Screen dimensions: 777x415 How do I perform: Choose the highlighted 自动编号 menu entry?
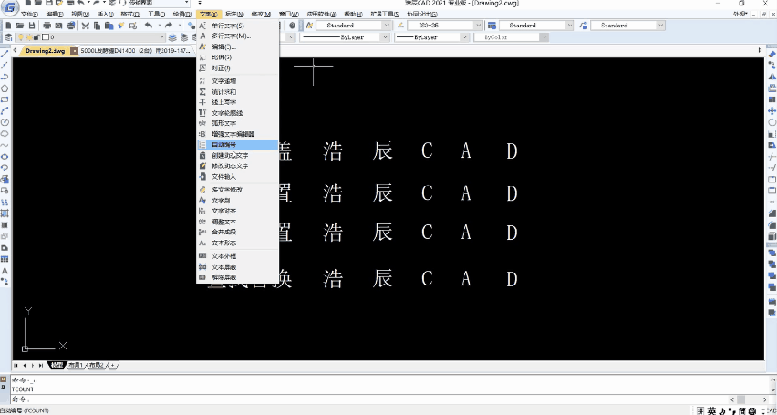point(238,145)
